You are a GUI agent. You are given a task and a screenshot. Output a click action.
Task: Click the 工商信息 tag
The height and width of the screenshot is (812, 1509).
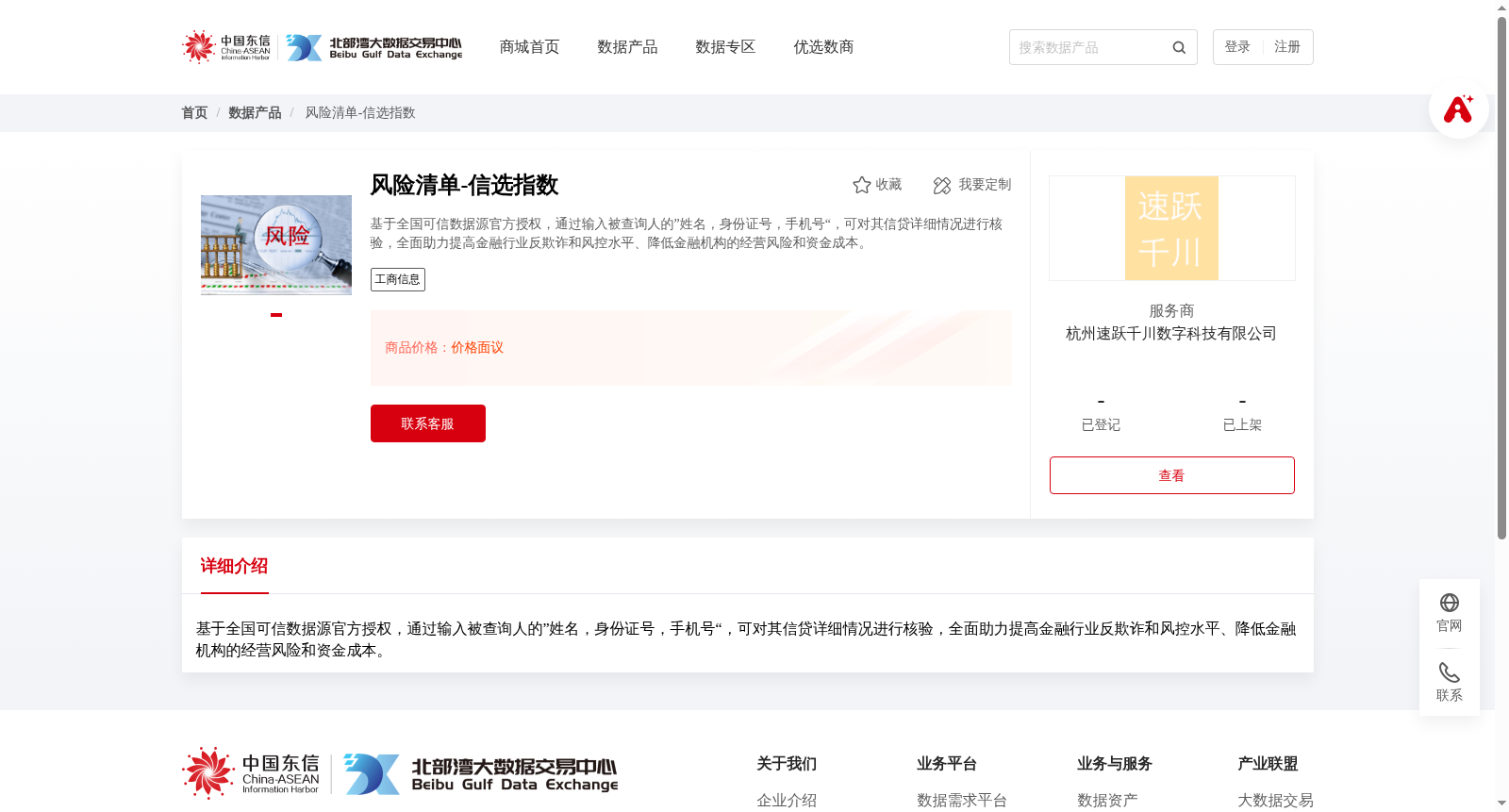pyautogui.click(x=398, y=279)
